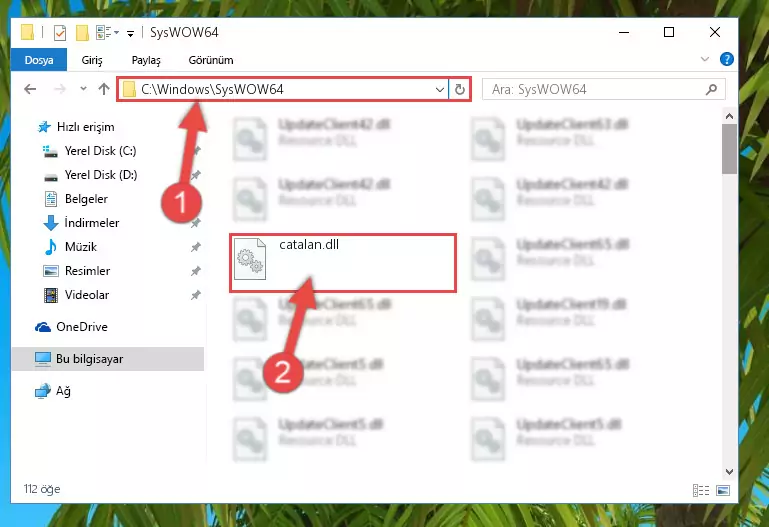
Task: Select Ağ network item
Action: point(63,391)
